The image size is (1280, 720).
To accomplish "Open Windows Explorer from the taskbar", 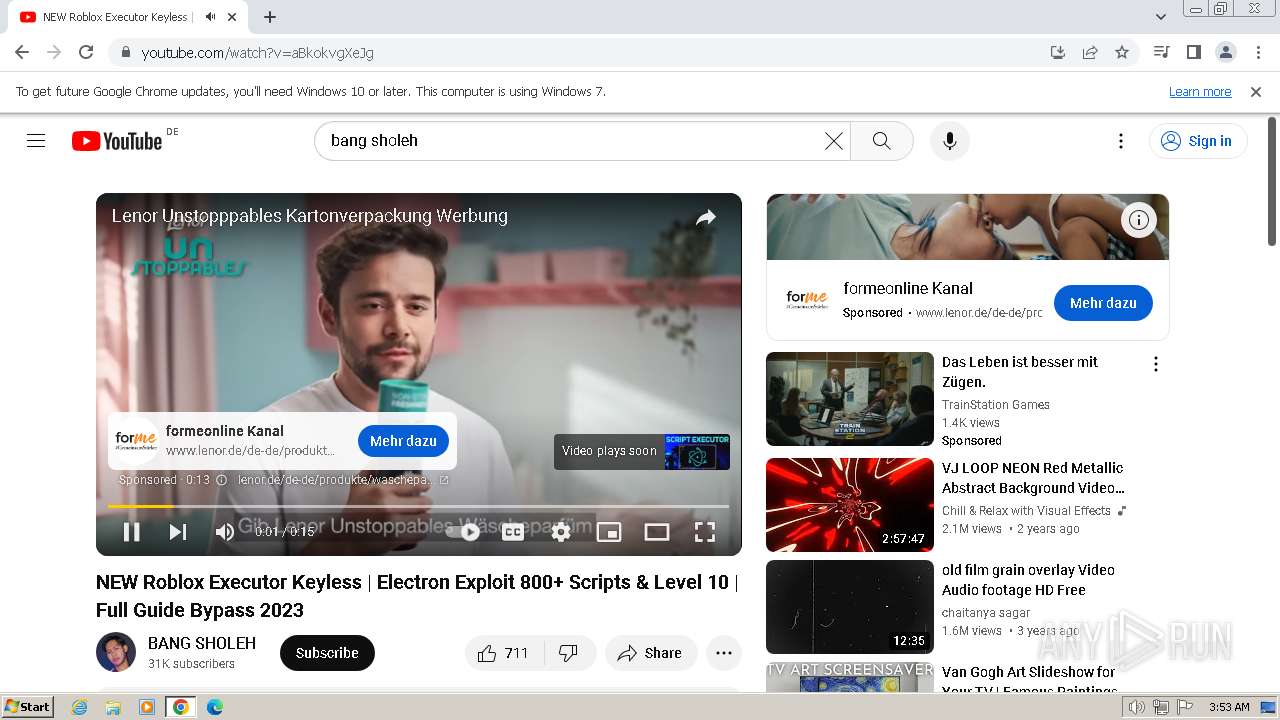I will click(x=113, y=707).
